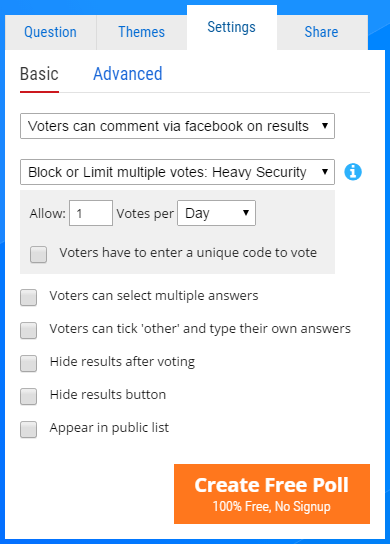Enable 'other' own answers checkbox
This screenshot has height=544, width=390.
(x=28, y=330)
